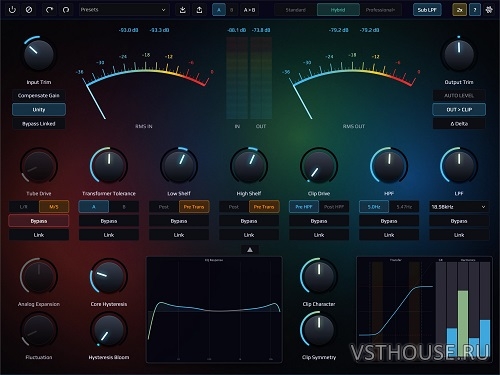Screen dimensions: 500x375
Task: Click the Hysteresis Bloom knob
Action: 109,330
